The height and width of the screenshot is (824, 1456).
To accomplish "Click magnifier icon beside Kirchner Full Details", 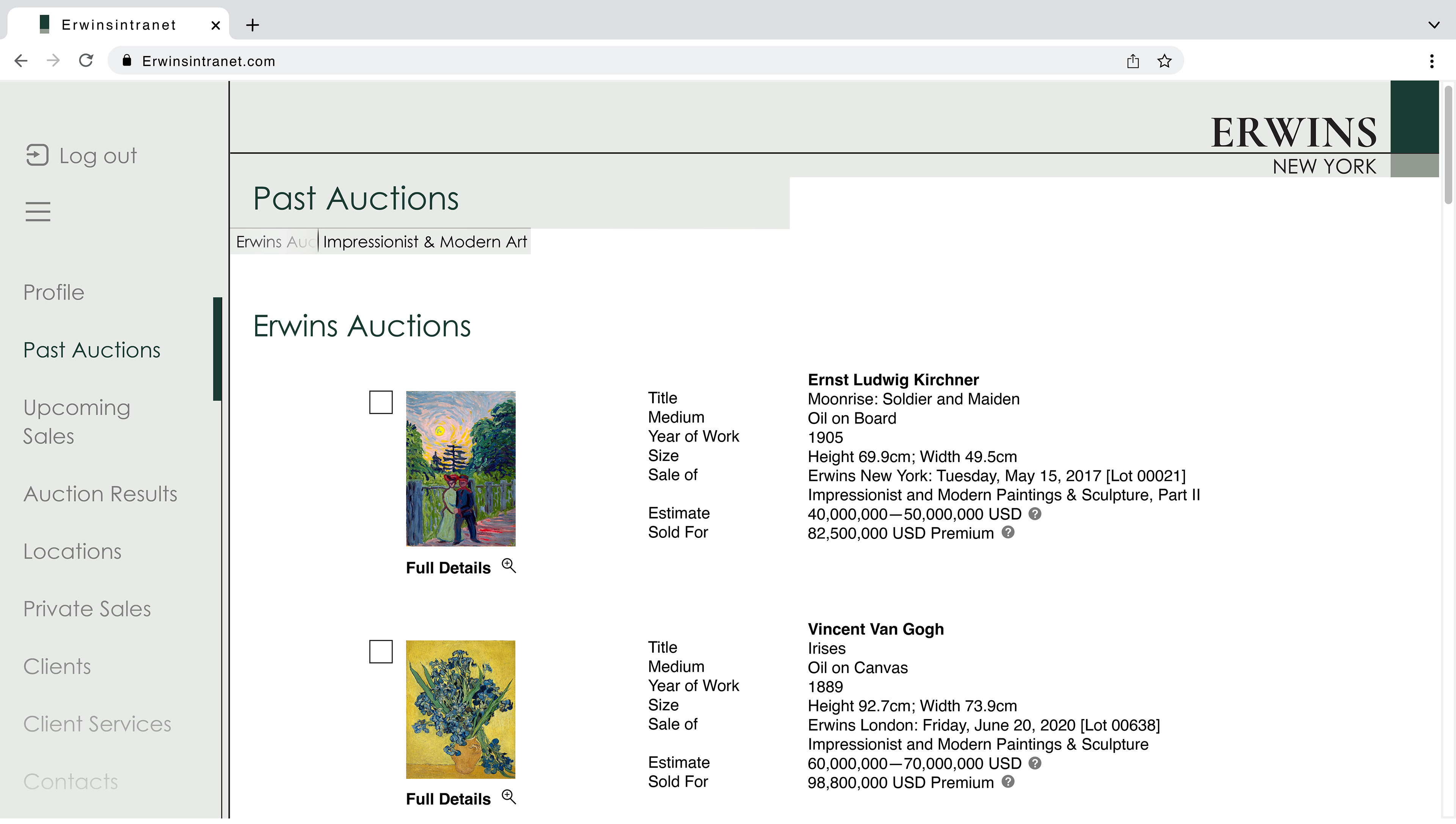I will click(x=509, y=566).
